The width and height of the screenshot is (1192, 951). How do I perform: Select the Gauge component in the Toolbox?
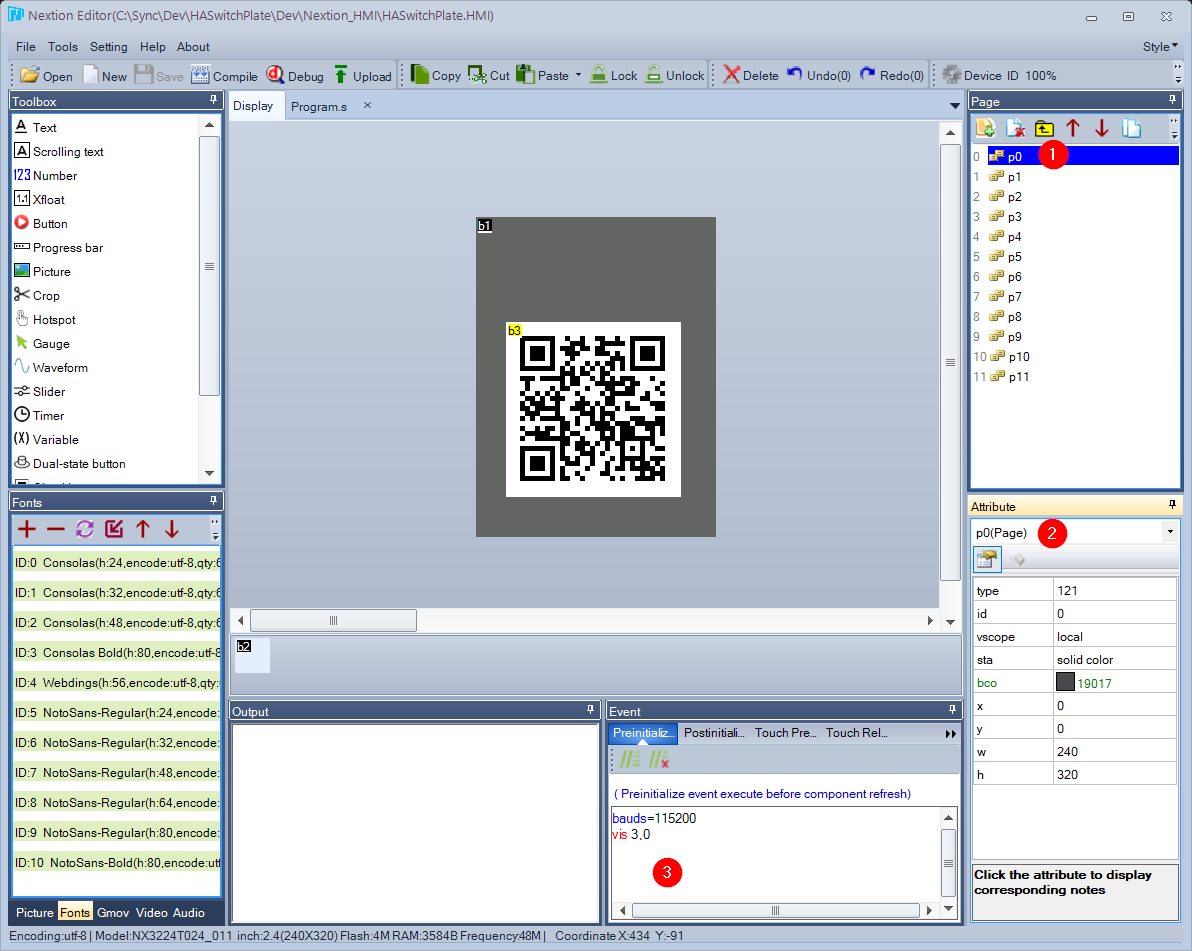[50, 344]
